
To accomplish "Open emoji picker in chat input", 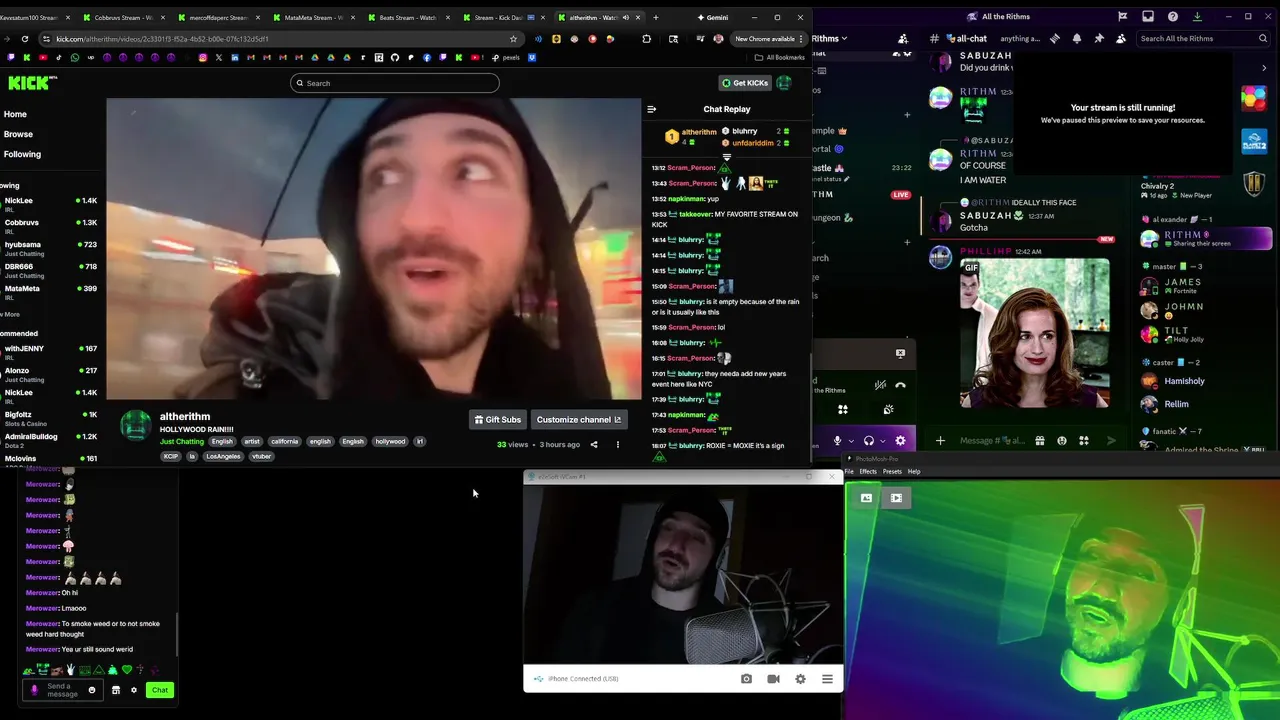I will point(92,690).
